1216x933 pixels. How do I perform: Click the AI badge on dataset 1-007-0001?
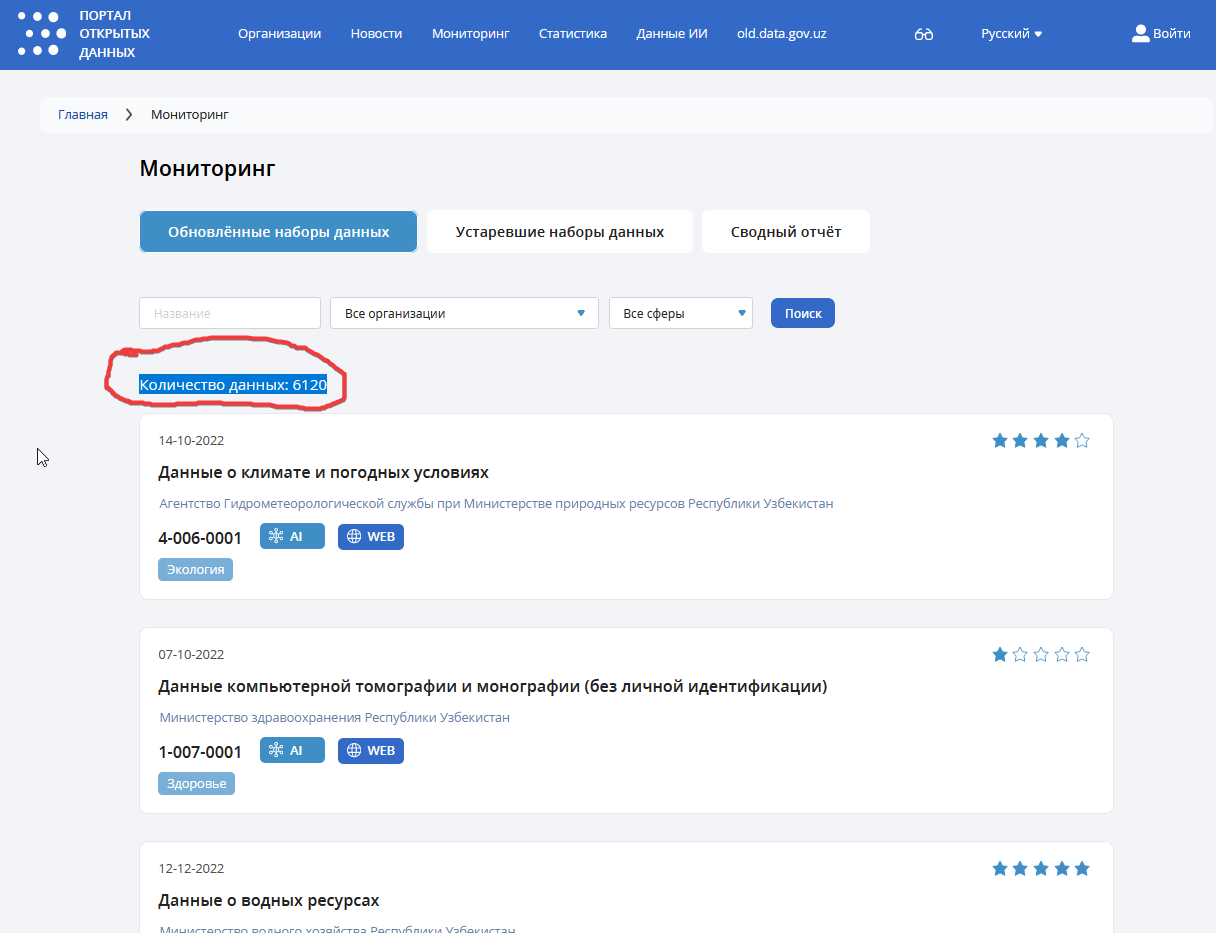point(292,751)
